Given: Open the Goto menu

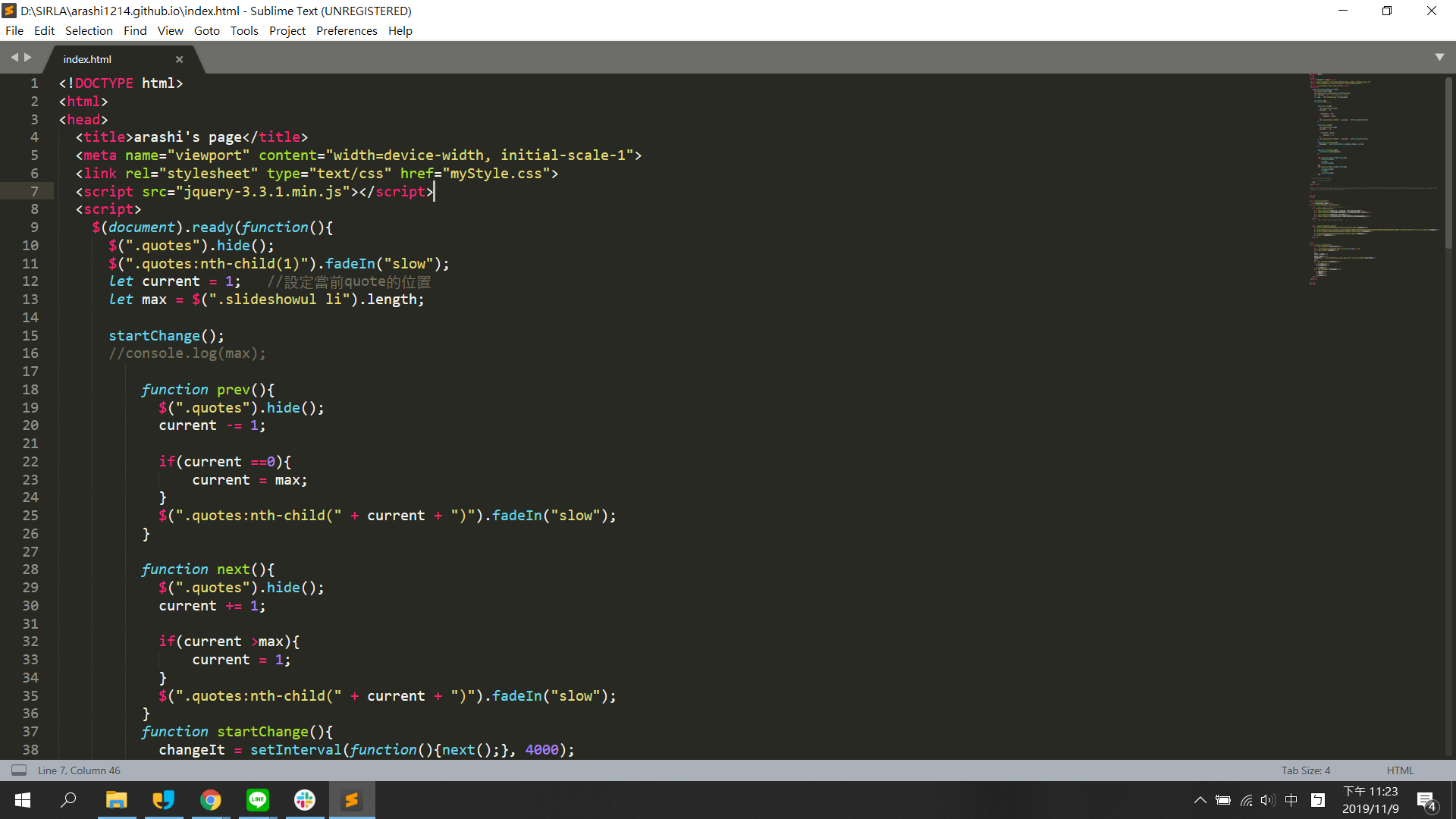Looking at the screenshot, I should [206, 31].
